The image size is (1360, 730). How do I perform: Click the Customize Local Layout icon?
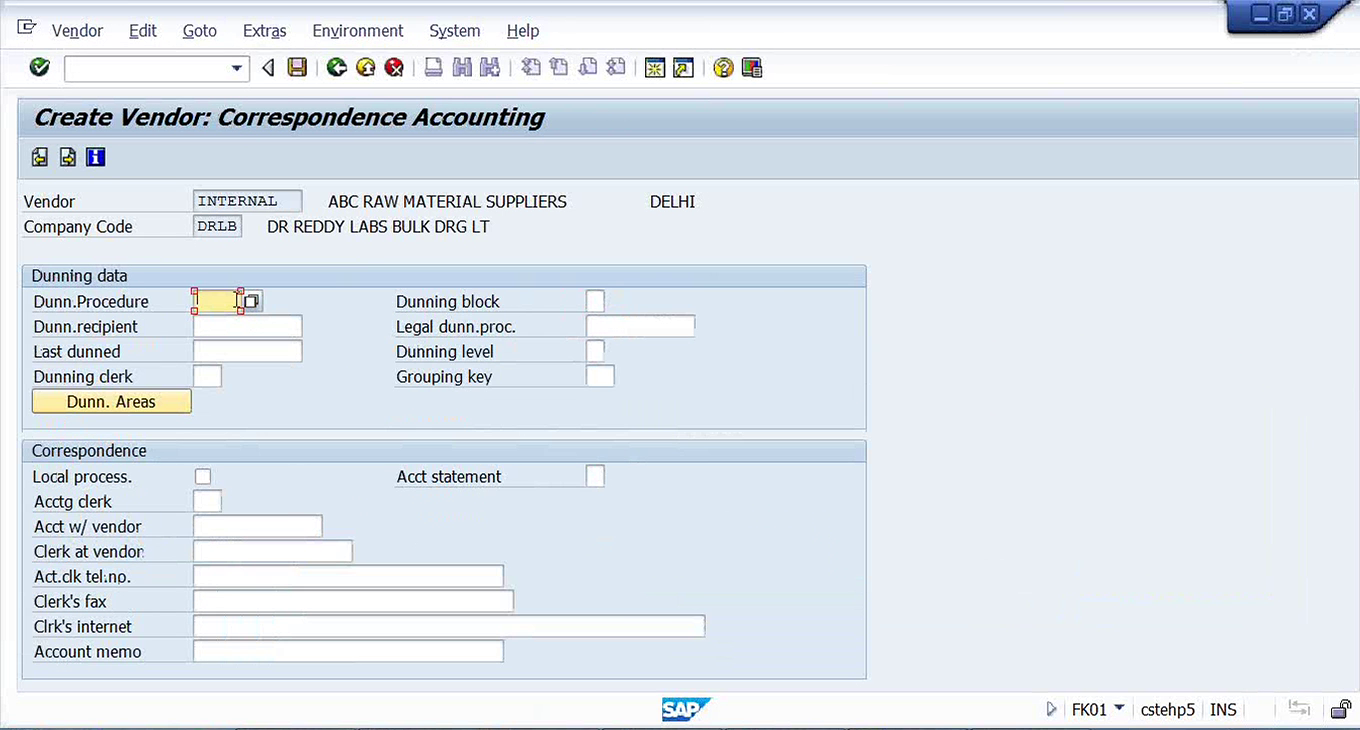[x=752, y=68]
